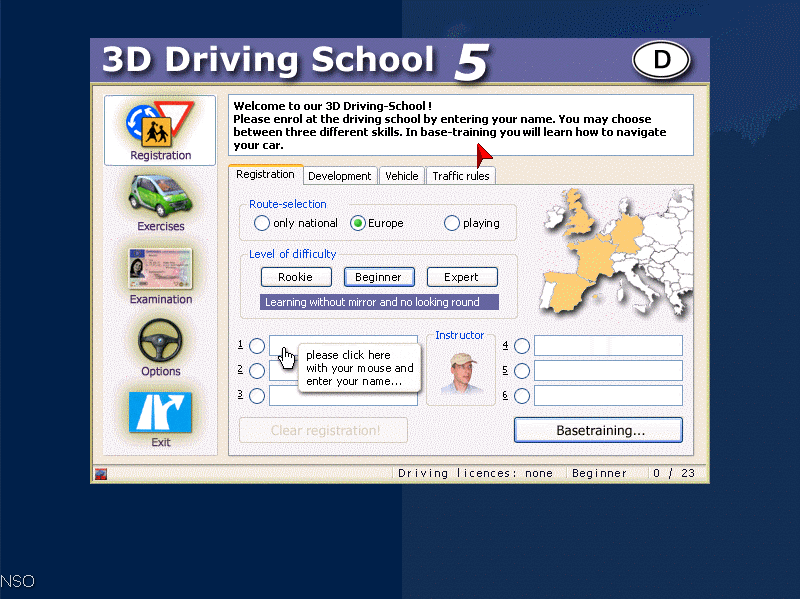Viewport: 800px width, 599px height.
Task: Switch to the Registration tab
Action: click(x=265, y=174)
